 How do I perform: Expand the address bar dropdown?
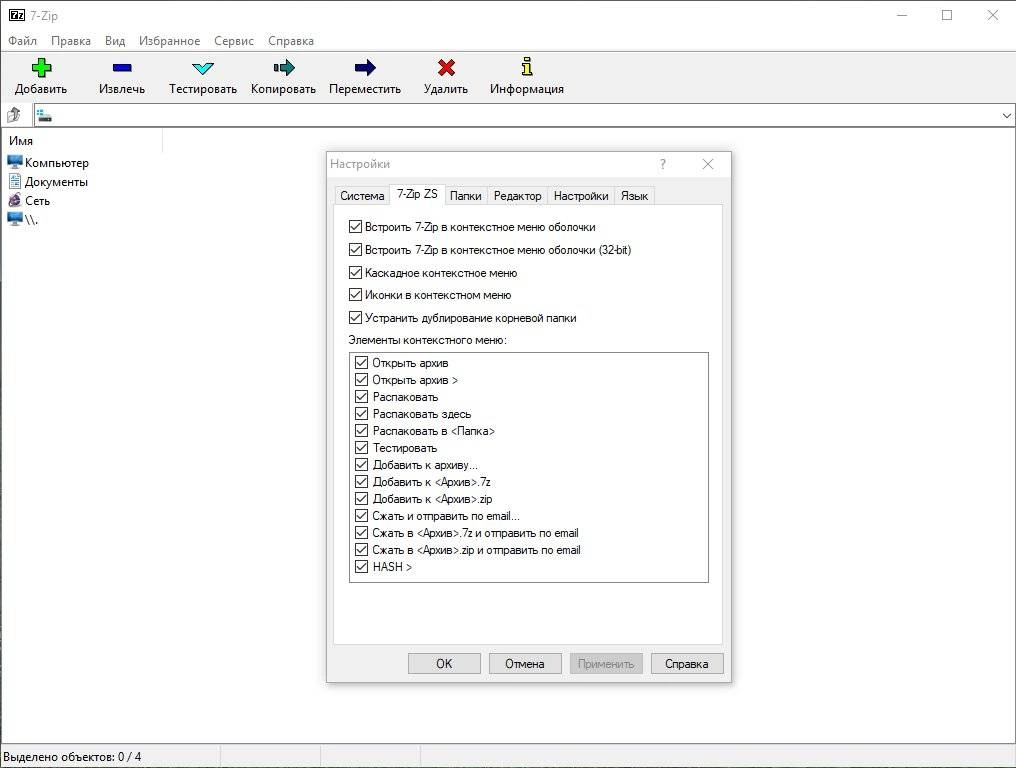pyautogui.click(x=1006, y=115)
